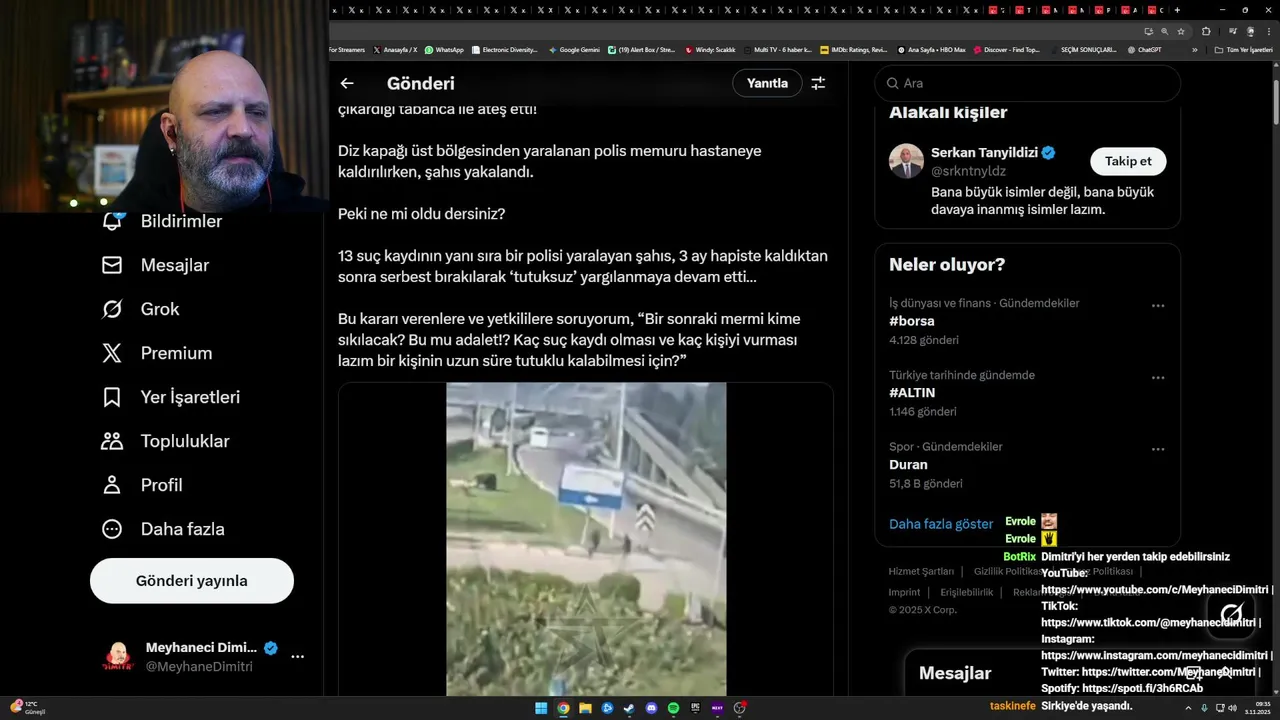Screen dimensions: 1280x720
Task: Click install app icon in address bar
Action: (1148, 31)
